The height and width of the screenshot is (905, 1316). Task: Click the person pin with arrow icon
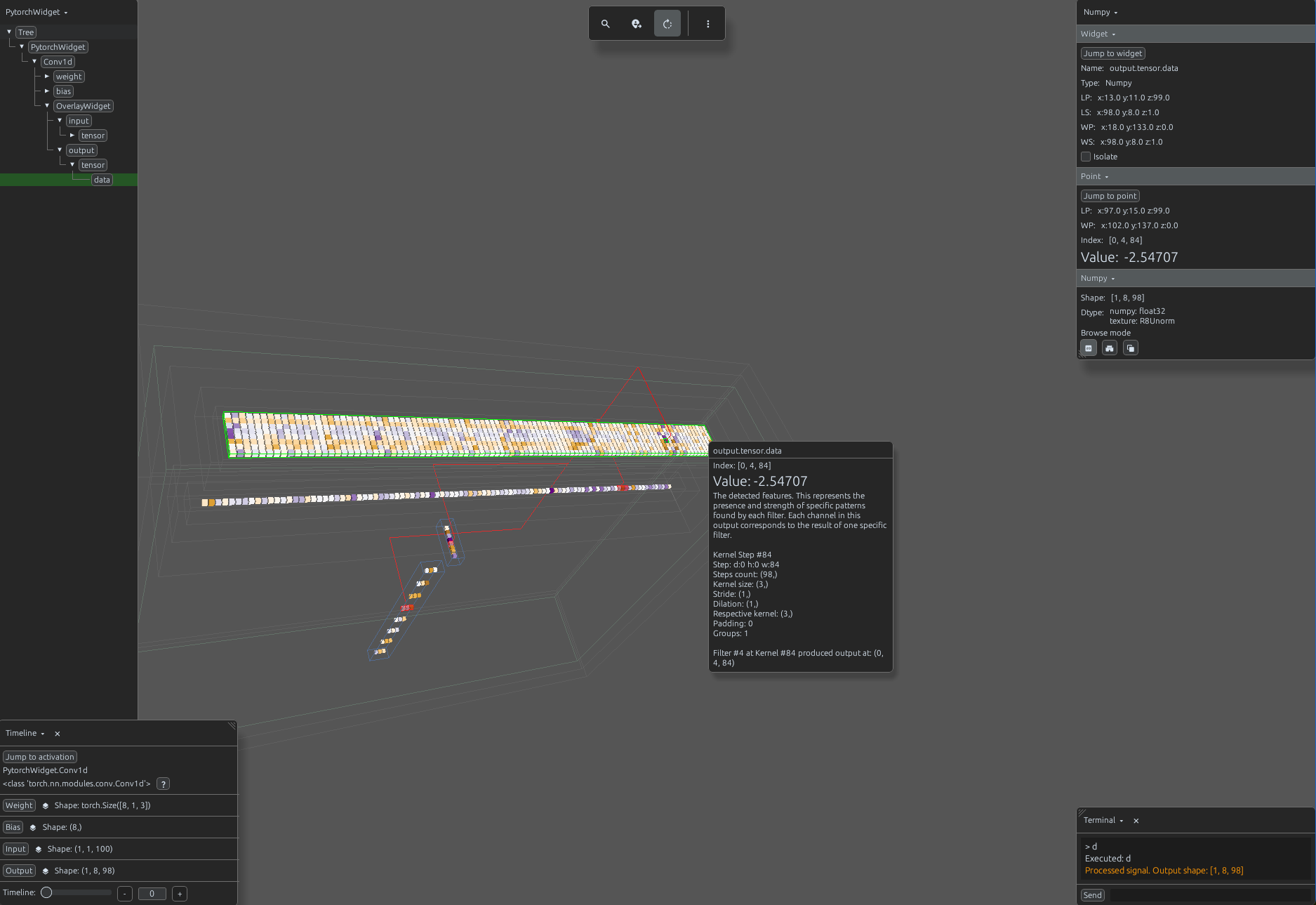[637, 24]
